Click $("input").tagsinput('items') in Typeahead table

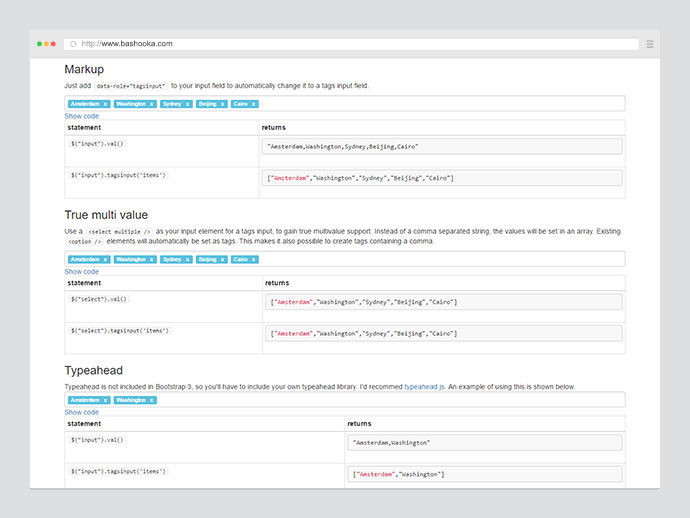[118, 472]
